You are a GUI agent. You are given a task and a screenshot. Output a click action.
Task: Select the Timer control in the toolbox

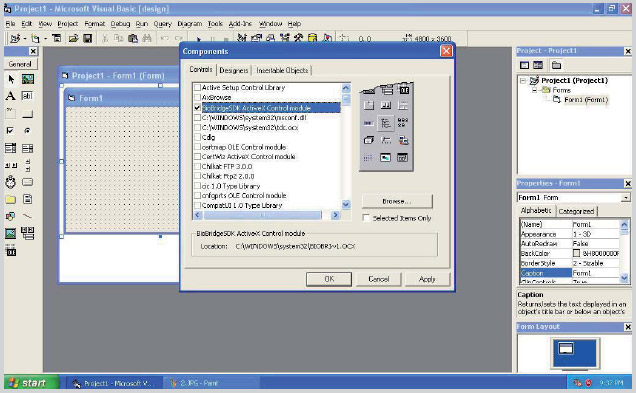click(x=11, y=182)
